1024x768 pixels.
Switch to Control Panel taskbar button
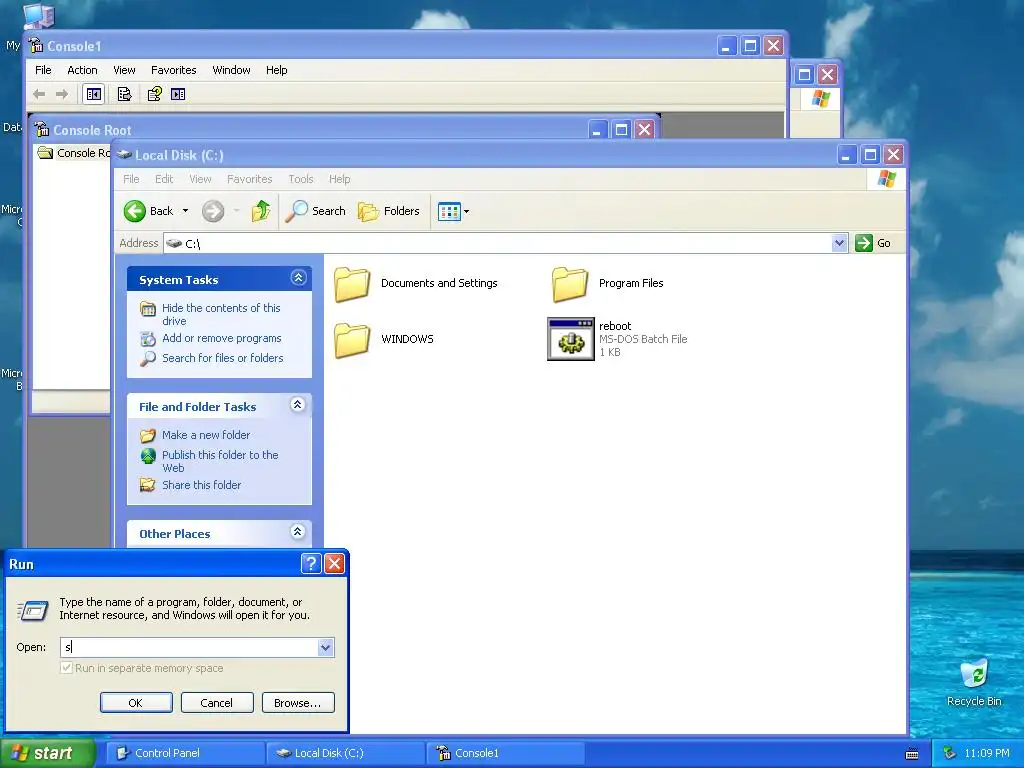click(x=185, y=753)
